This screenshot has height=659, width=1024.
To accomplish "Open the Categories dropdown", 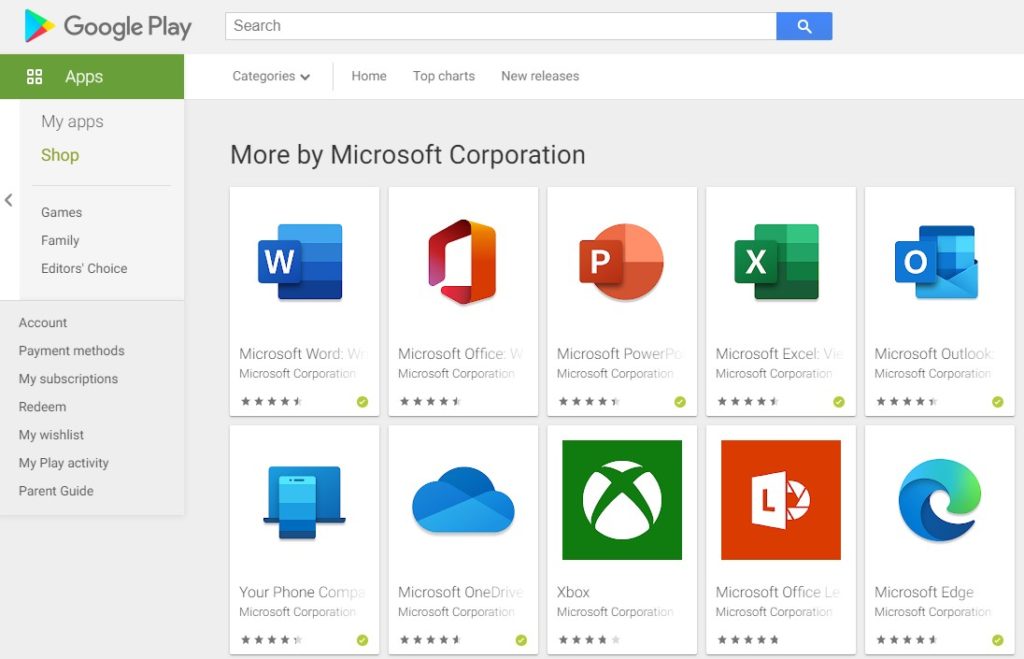I will [x=270, y=76].
